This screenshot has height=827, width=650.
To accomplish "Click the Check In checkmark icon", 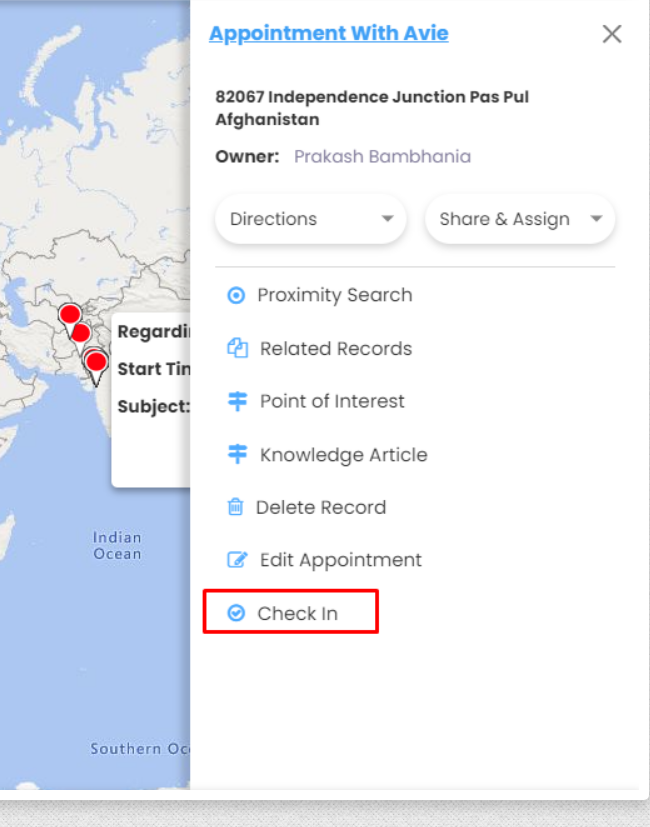I will coord(237,614).
